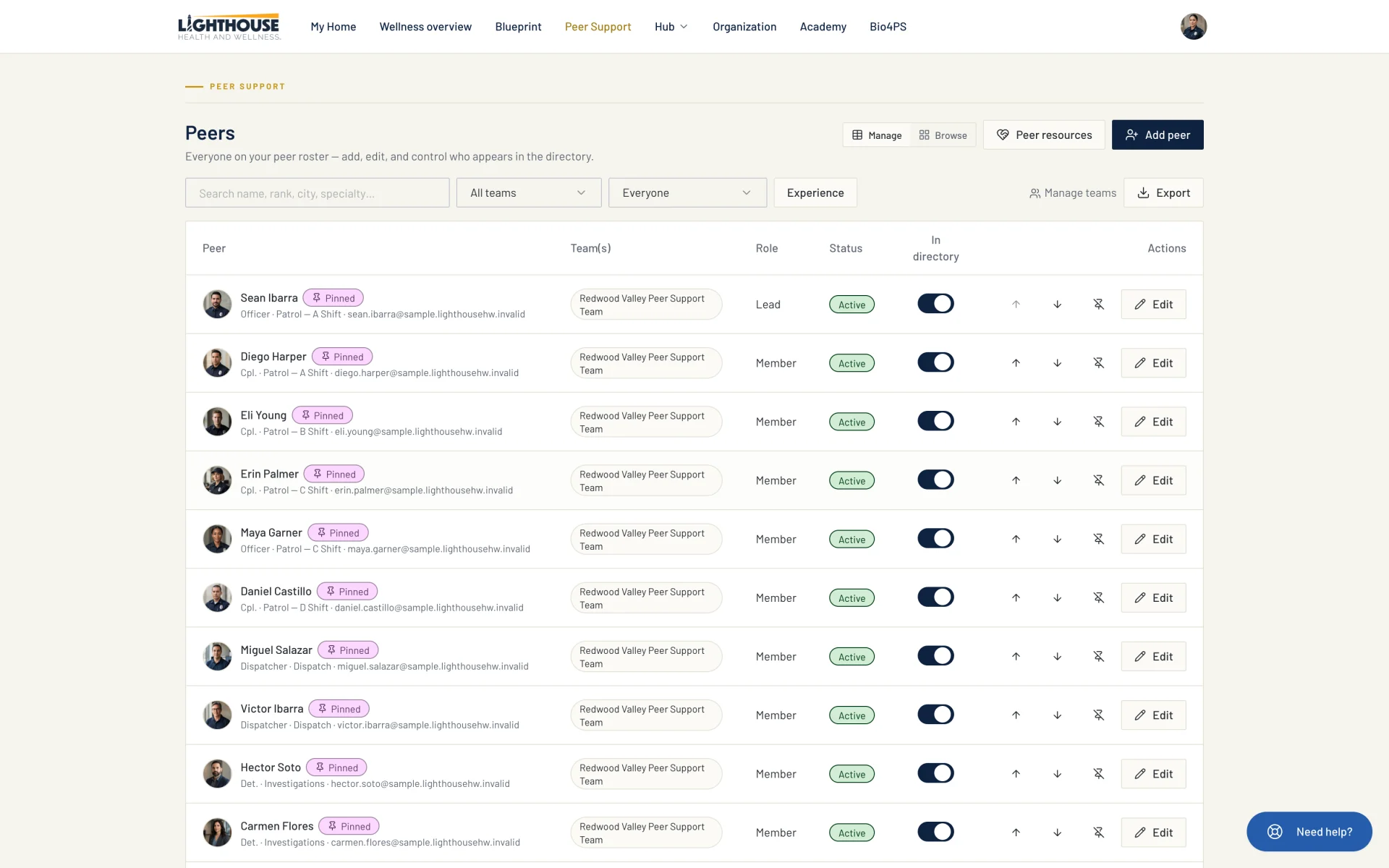Go to the Wellness overview page

pyautogui.click(x=425, y=27)
